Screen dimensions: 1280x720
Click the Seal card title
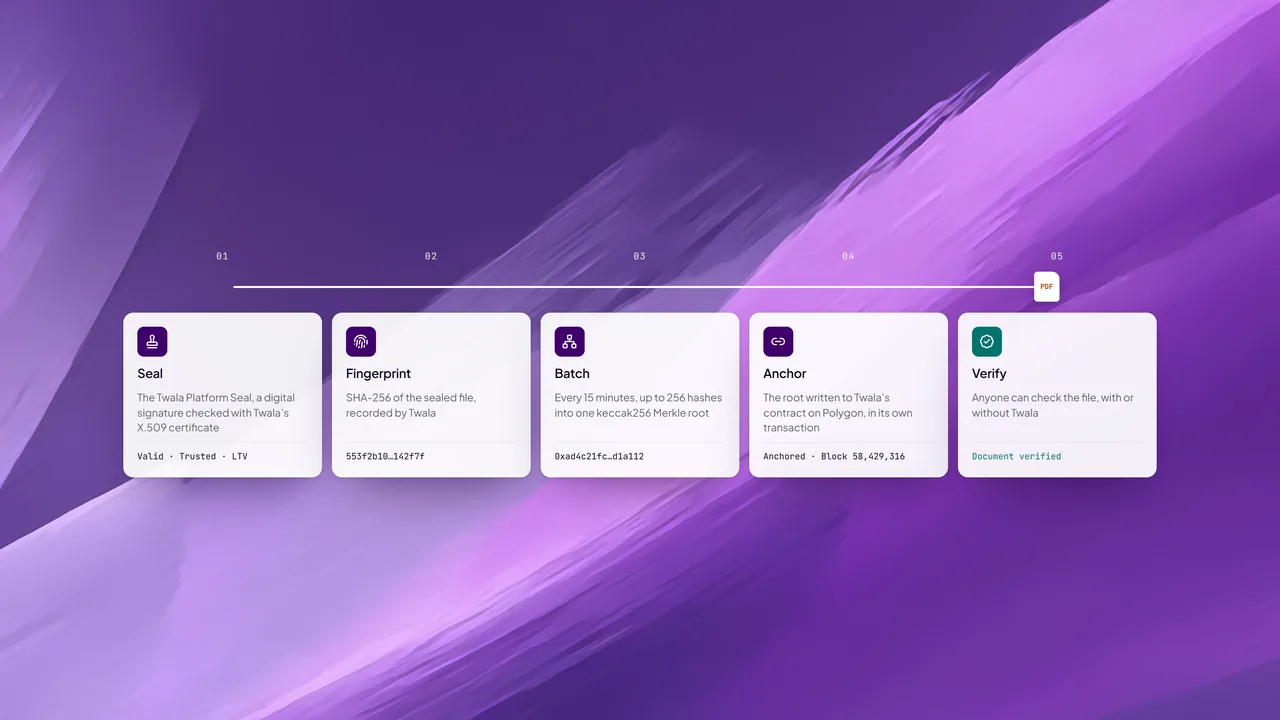150,374
